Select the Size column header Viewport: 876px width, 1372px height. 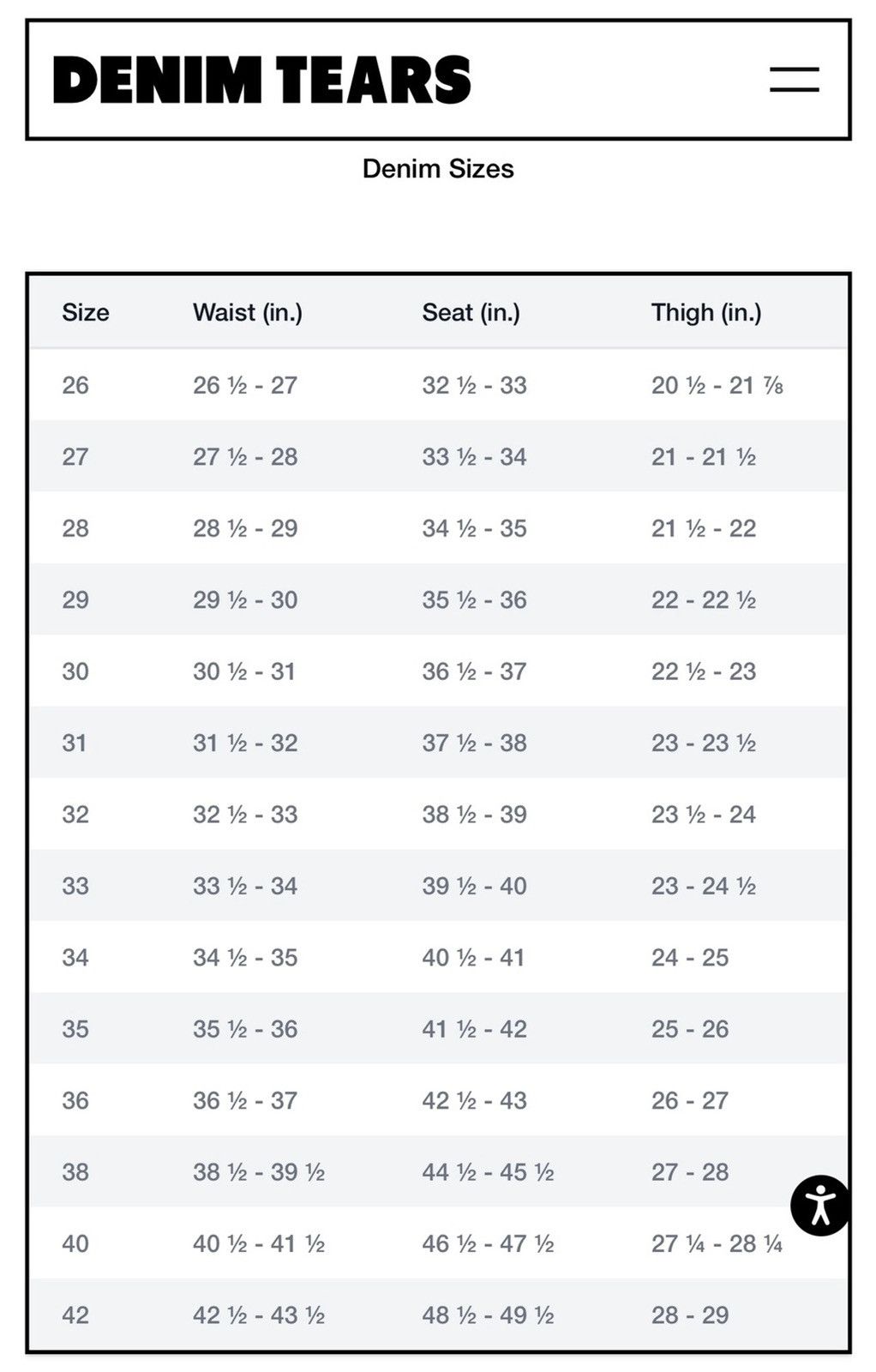point(86,312)
